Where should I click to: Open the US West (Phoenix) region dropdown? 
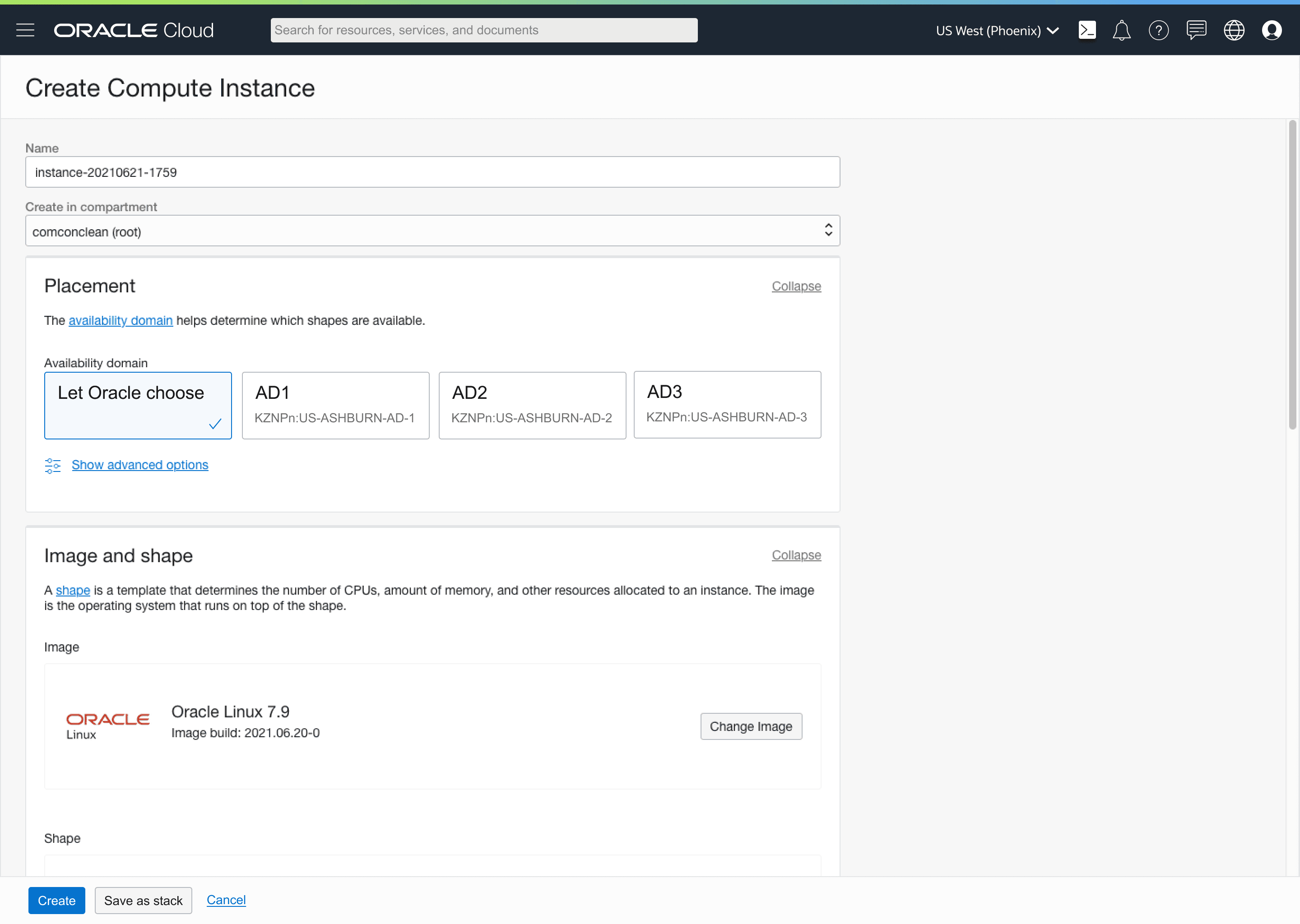coord(997,31)
